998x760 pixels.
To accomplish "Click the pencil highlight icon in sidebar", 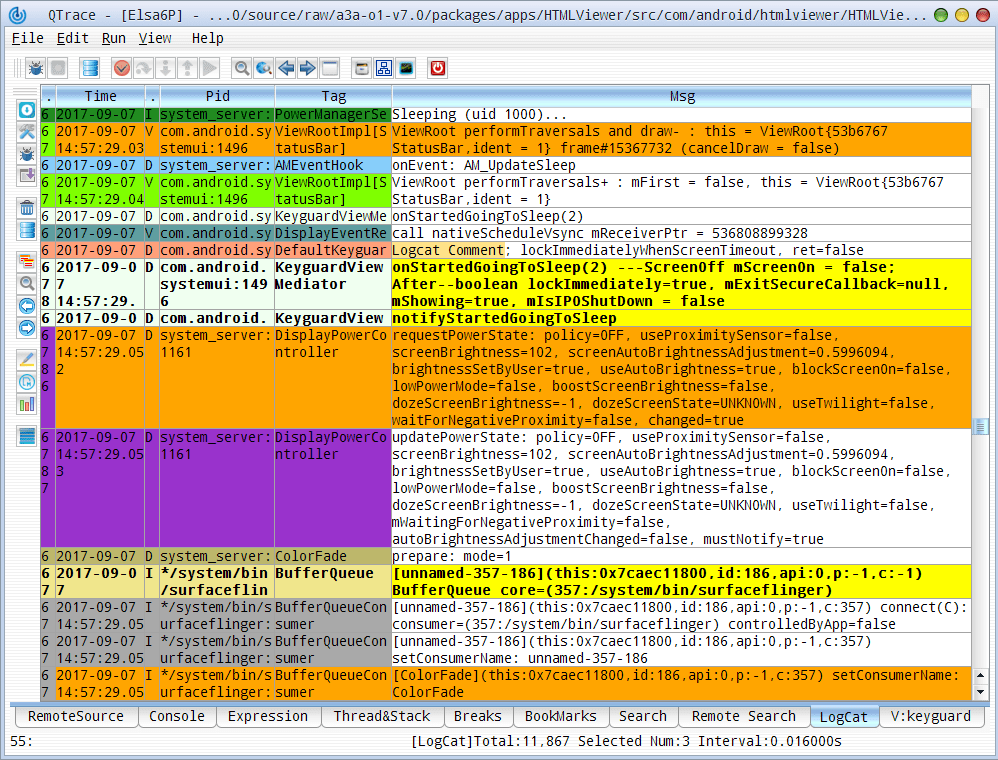I will (x=27, y=359).
